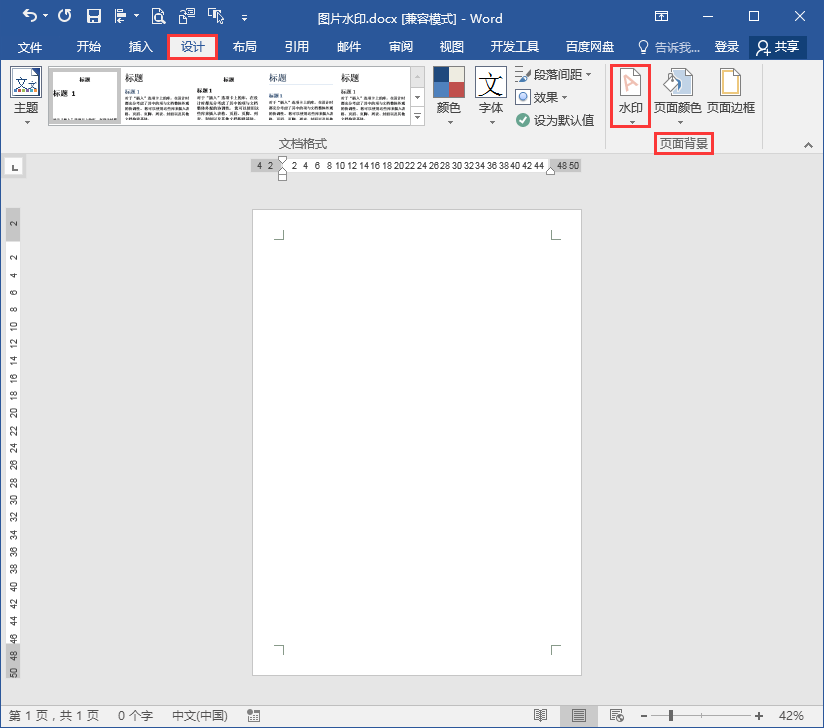Click the zoom in plus button
Viewport: 824px width, 728px height.
click(758, 716)
